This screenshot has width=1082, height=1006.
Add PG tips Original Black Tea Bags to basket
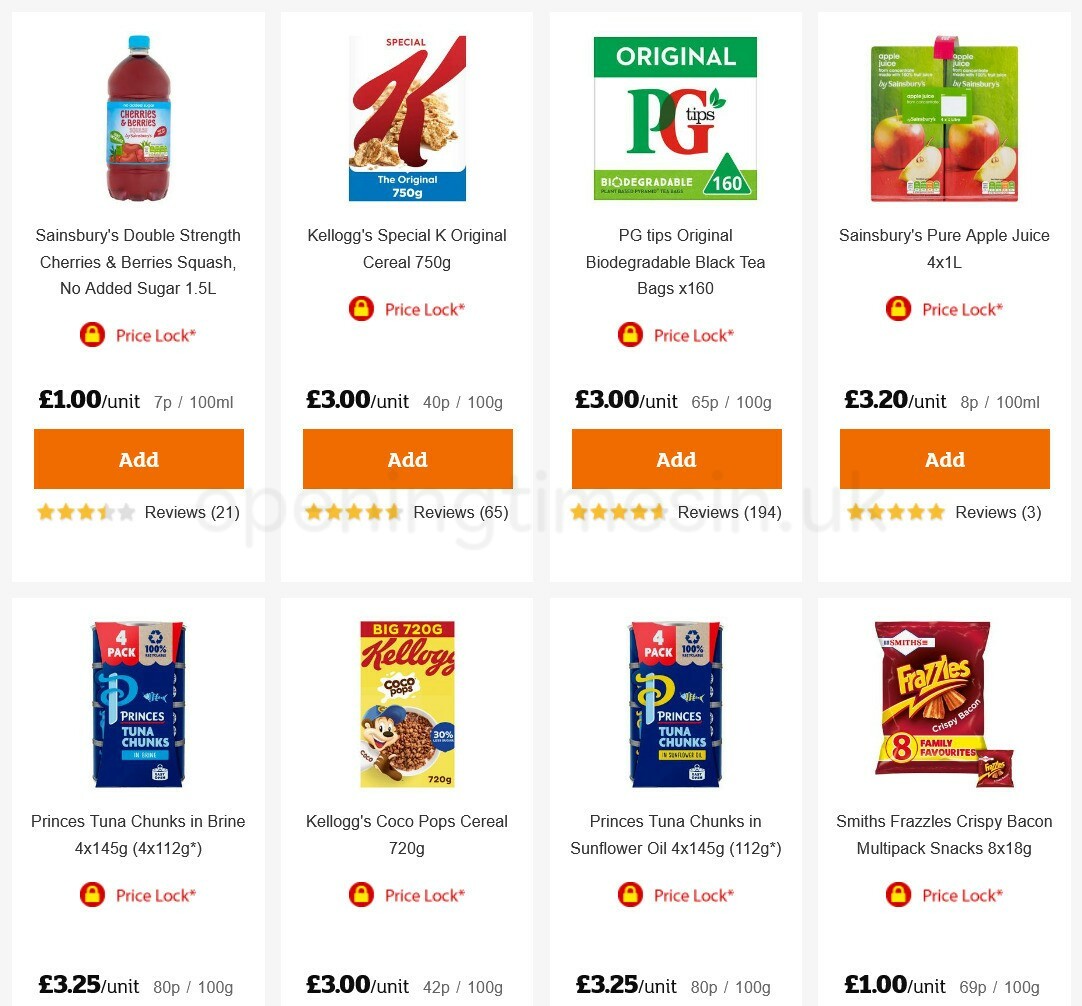pyautogui.click(x=676, y=459)
